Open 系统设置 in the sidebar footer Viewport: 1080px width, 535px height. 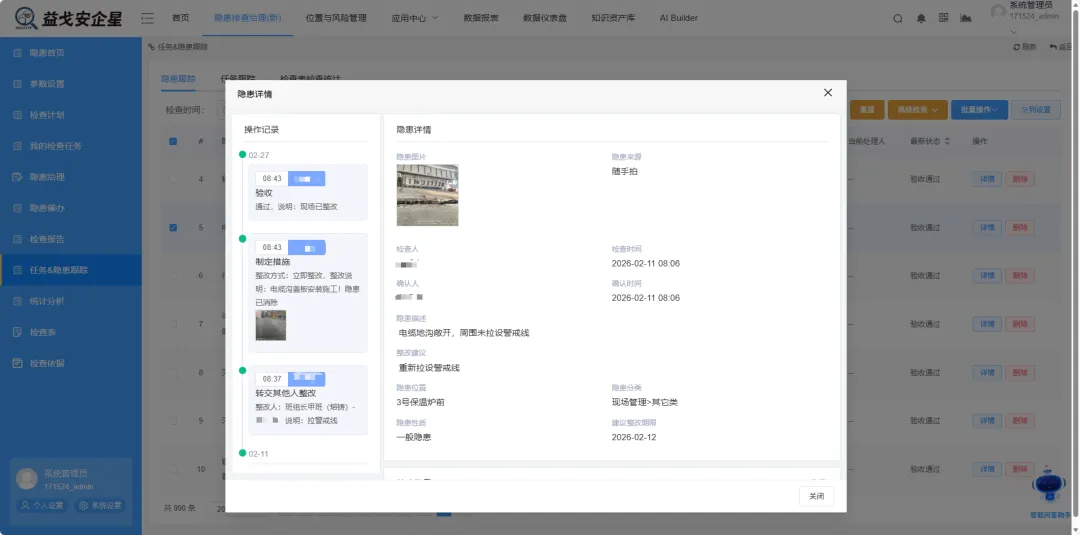[x=101, y=505]
